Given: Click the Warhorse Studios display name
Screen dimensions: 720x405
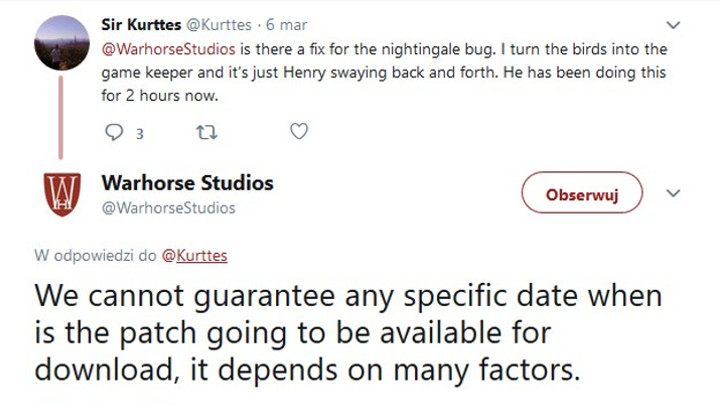Looking at the screenshot, I should (187, 183).
